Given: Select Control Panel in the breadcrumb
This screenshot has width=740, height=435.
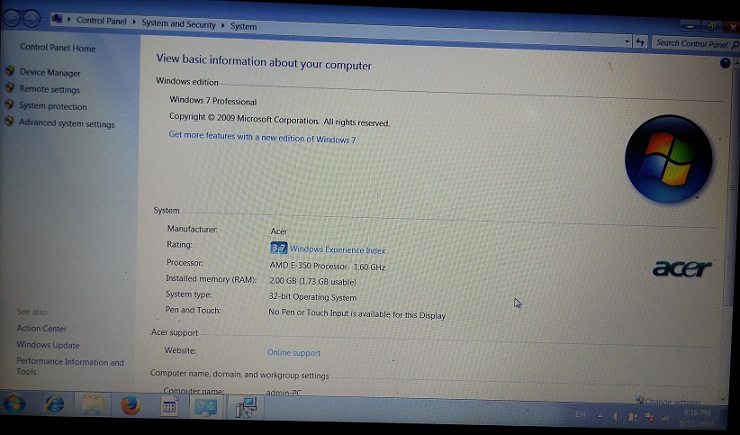Looking at the screenshot, I should [101, 21].
